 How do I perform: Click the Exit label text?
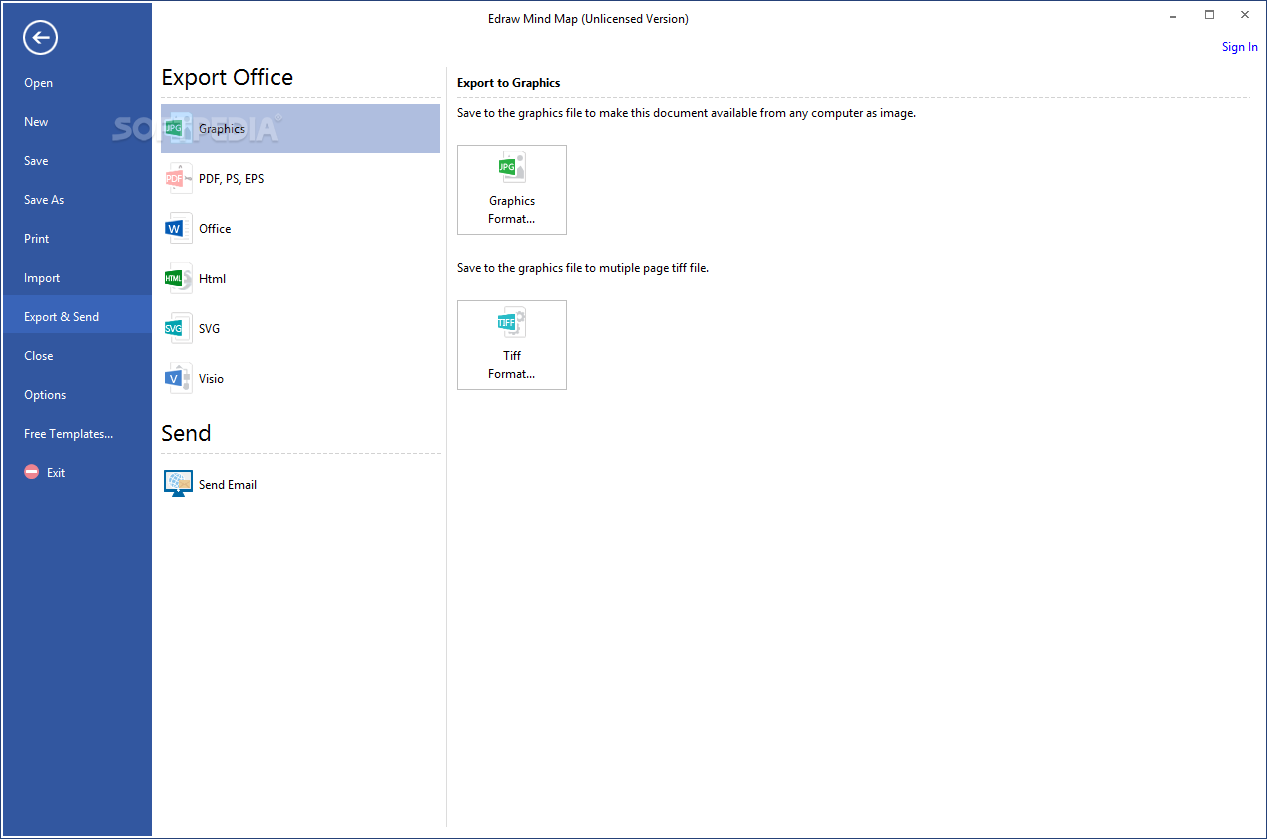56,473
